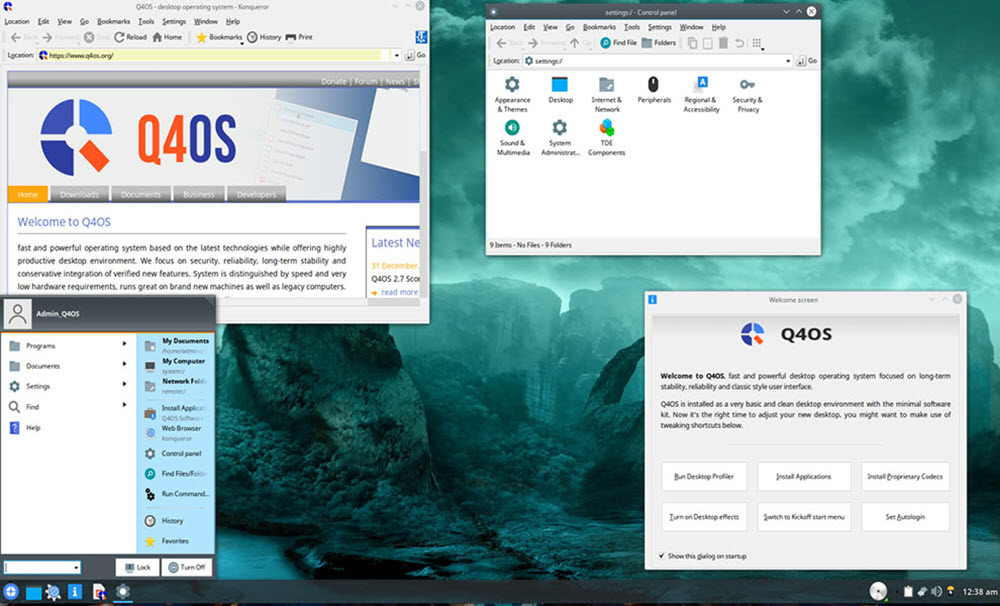The width and height of the screenshot is (1000, 606).
Task: Expand the Control panel location dropdown
Action: [x=789, y=61]
